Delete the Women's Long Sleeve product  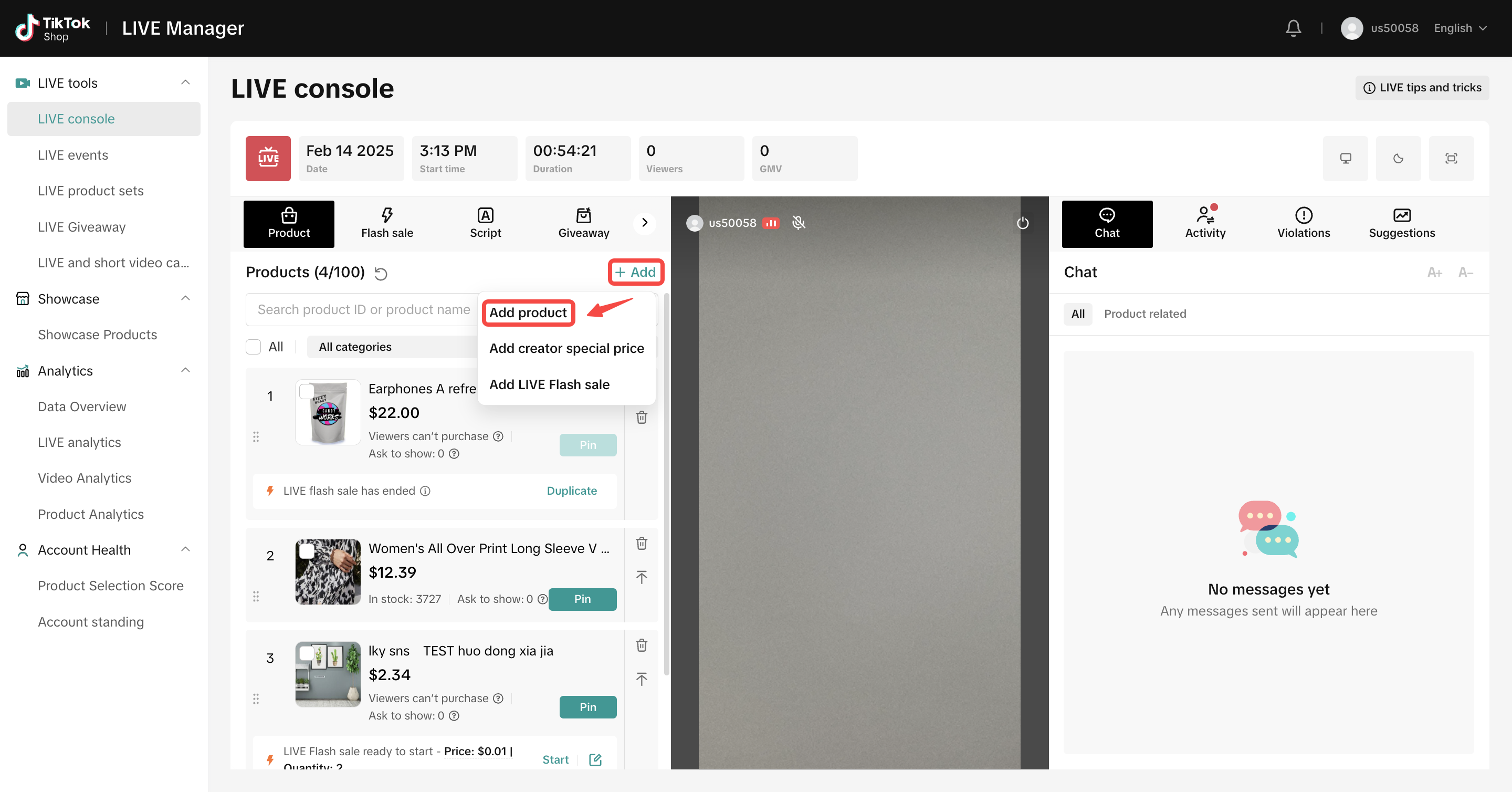click(x=642, y=543)
